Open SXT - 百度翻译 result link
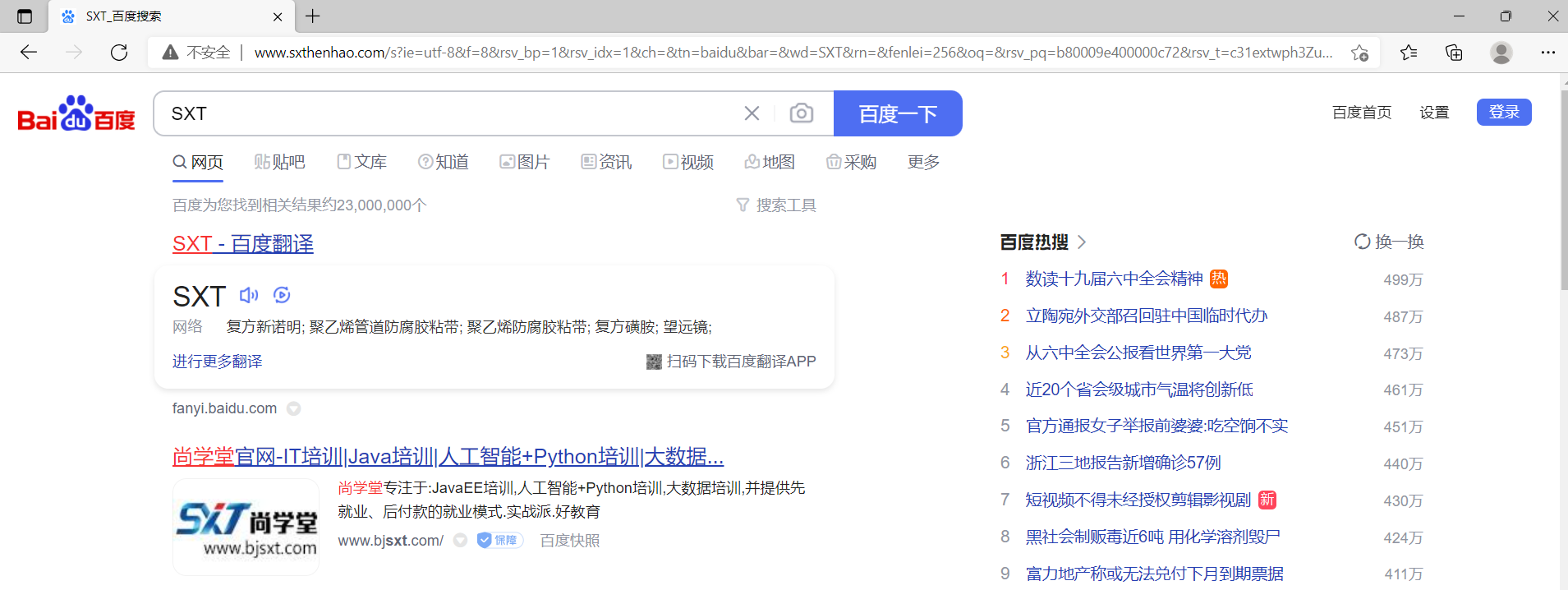Image resolution: width=1568 pixels, height=590 pixels. coord(243,243)
